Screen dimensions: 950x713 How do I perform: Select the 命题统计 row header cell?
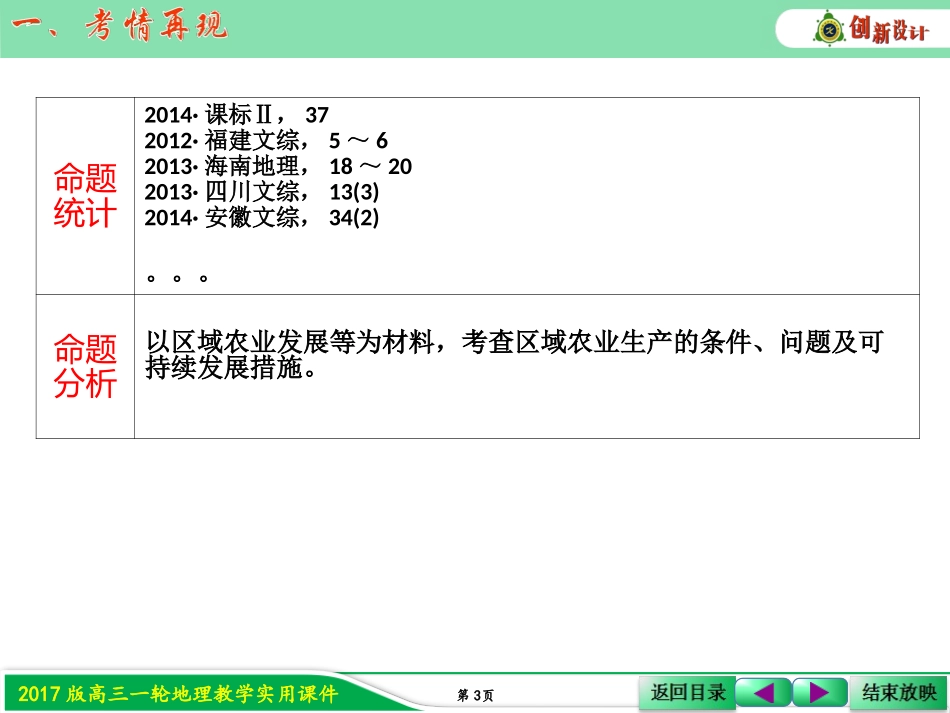coord(85,196)
